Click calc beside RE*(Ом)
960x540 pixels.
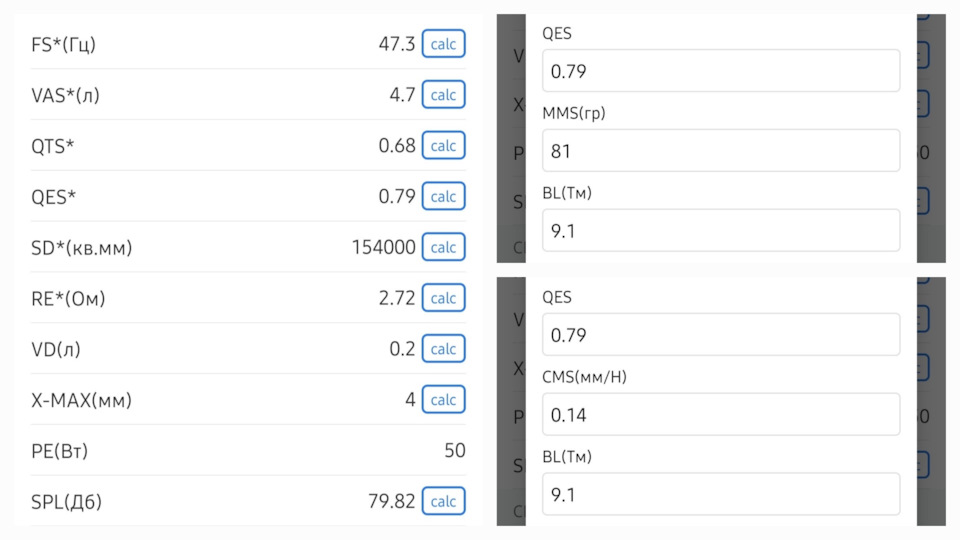pyautogui.click(x=443, y=298)
